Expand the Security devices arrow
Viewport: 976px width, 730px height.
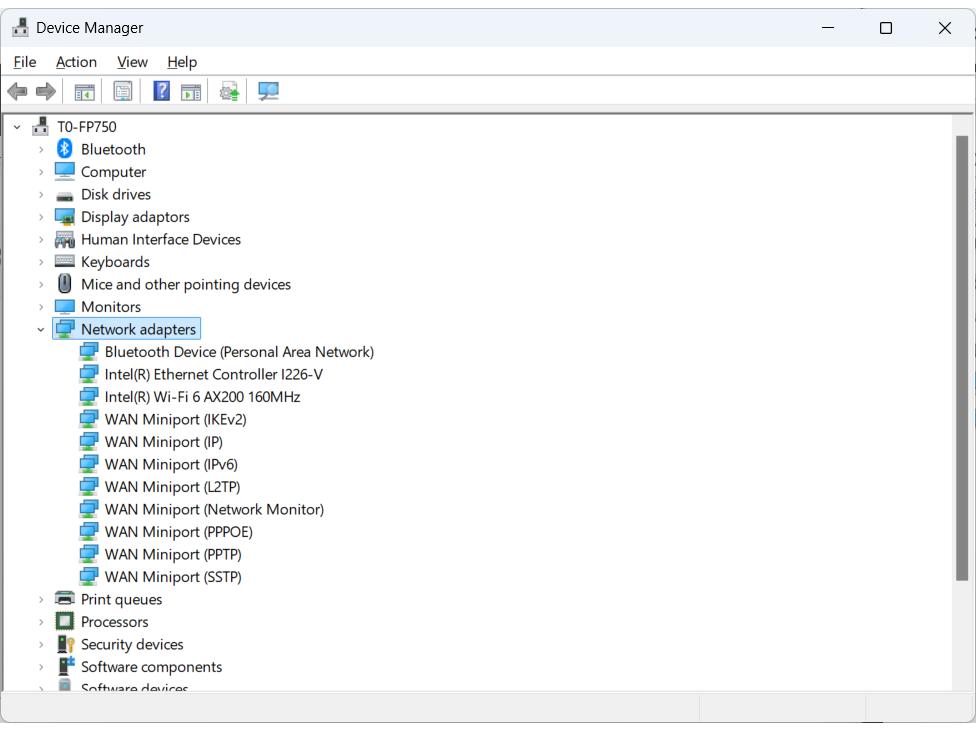click(x=41, y=644)
